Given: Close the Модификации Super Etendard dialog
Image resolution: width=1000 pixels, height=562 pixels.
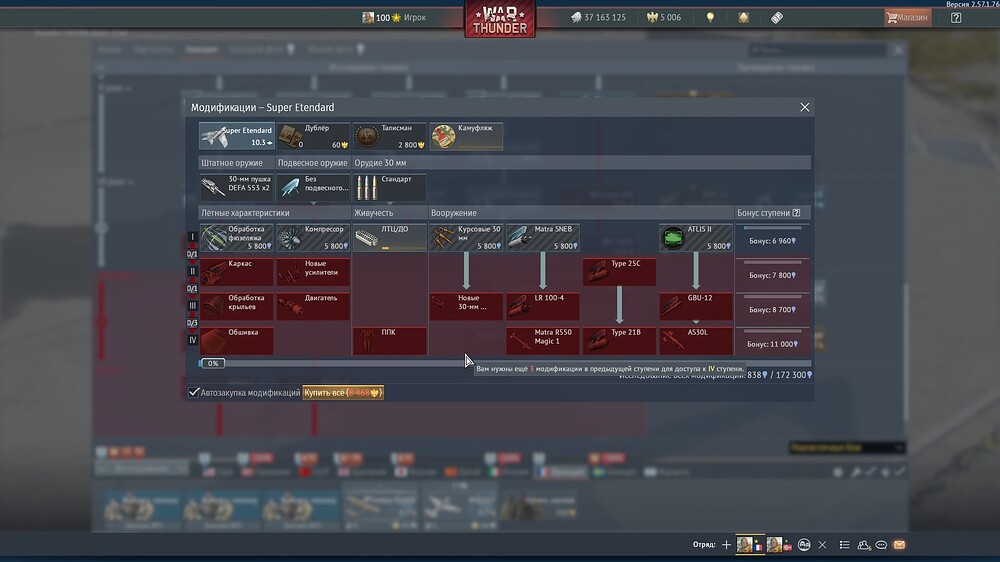Looking at the screenshot, I should tap(805, 107).
